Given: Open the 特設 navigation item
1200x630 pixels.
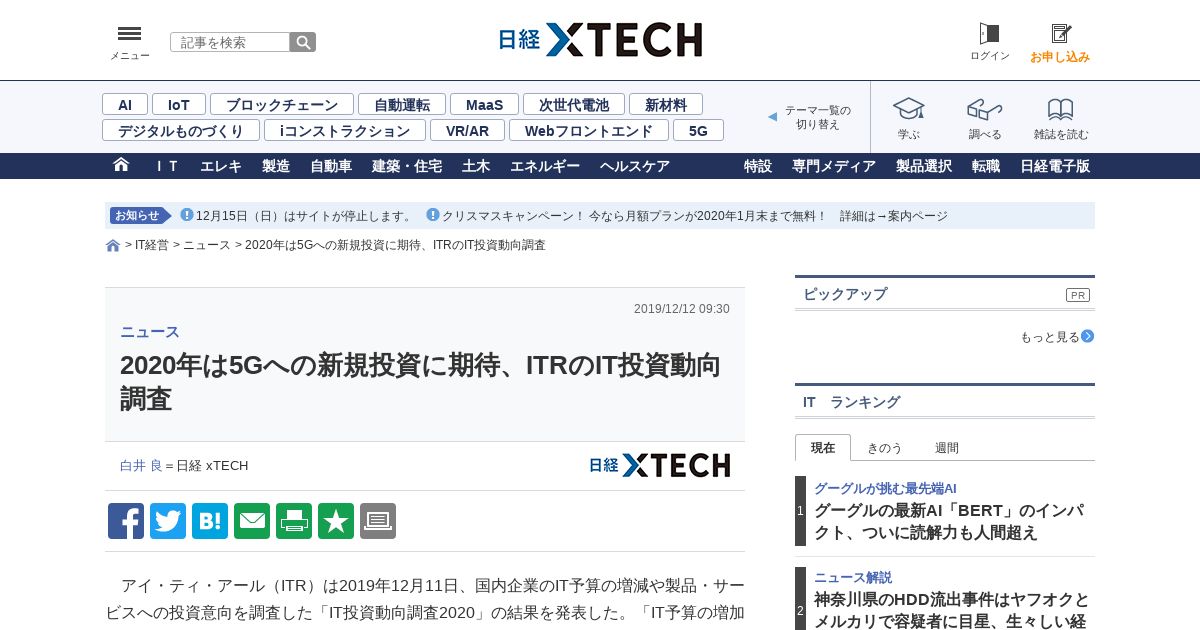Looking at the screenshot, I should pos(758,166).
